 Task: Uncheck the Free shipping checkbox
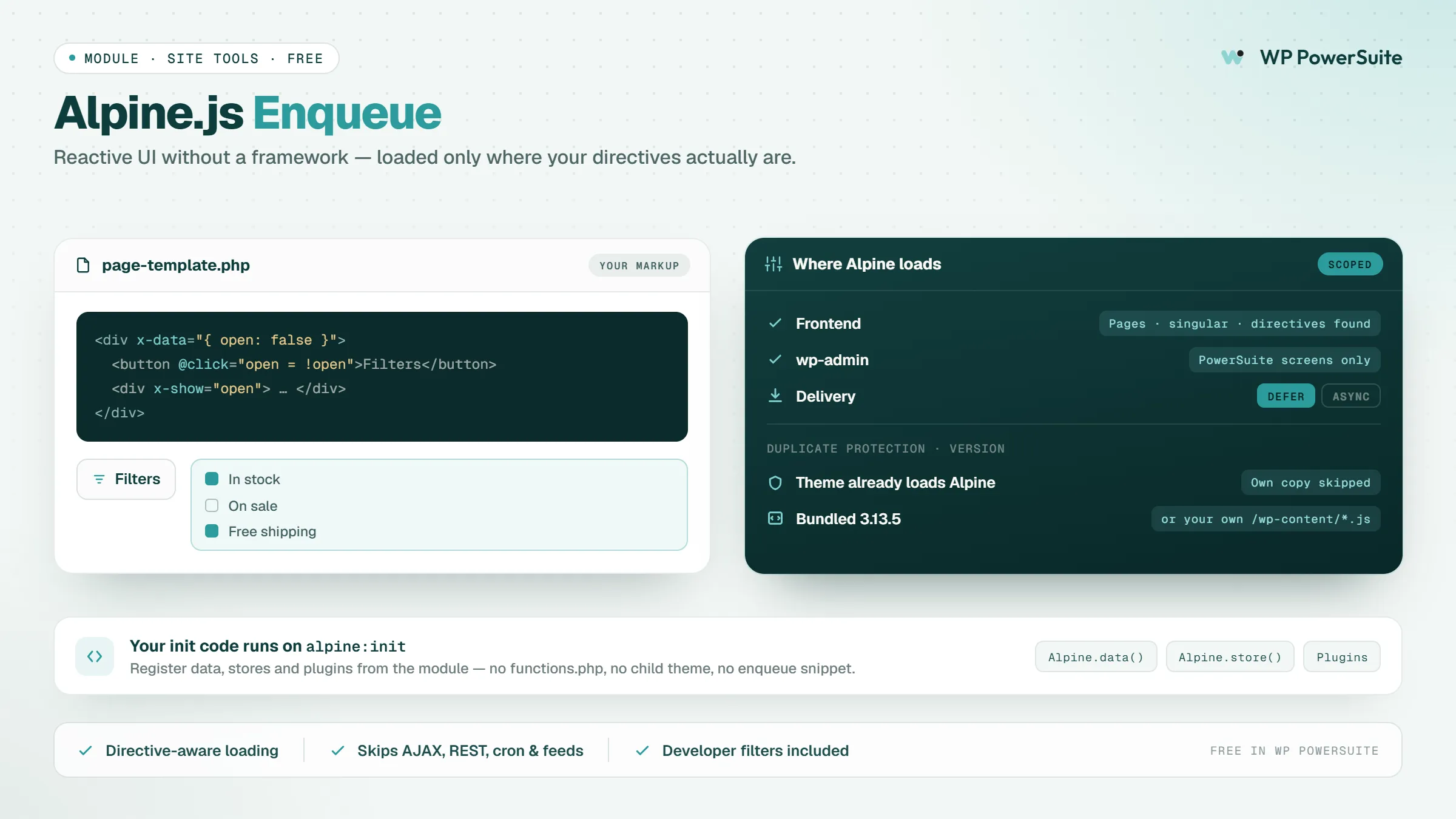[x=212, y=531]
